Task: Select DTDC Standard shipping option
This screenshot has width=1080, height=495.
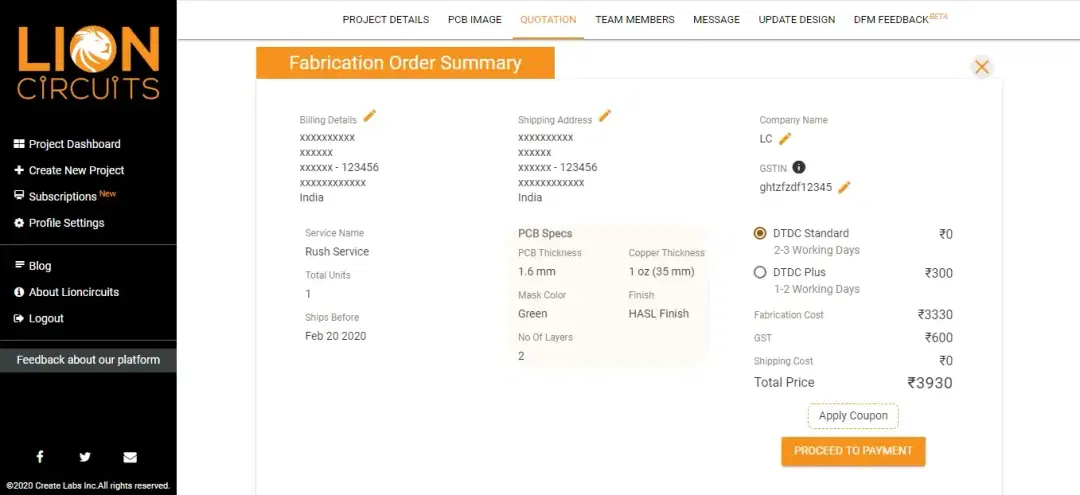Action: 760,233
